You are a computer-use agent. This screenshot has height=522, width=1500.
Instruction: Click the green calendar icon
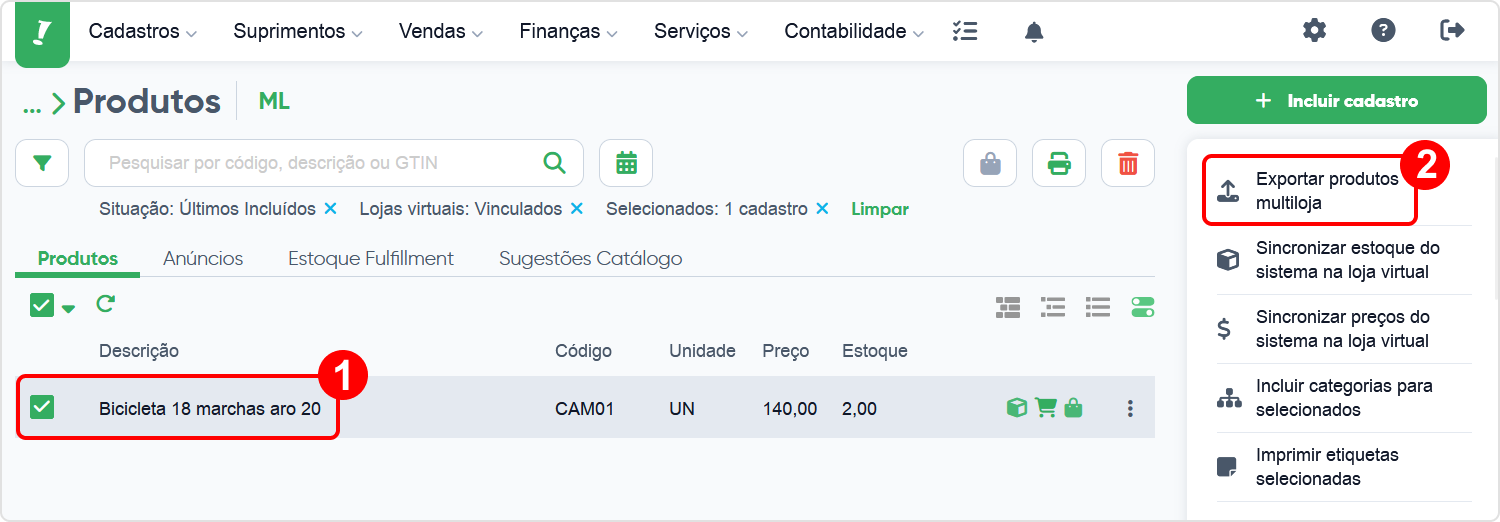pyautogui.click(x=626, y=163)
